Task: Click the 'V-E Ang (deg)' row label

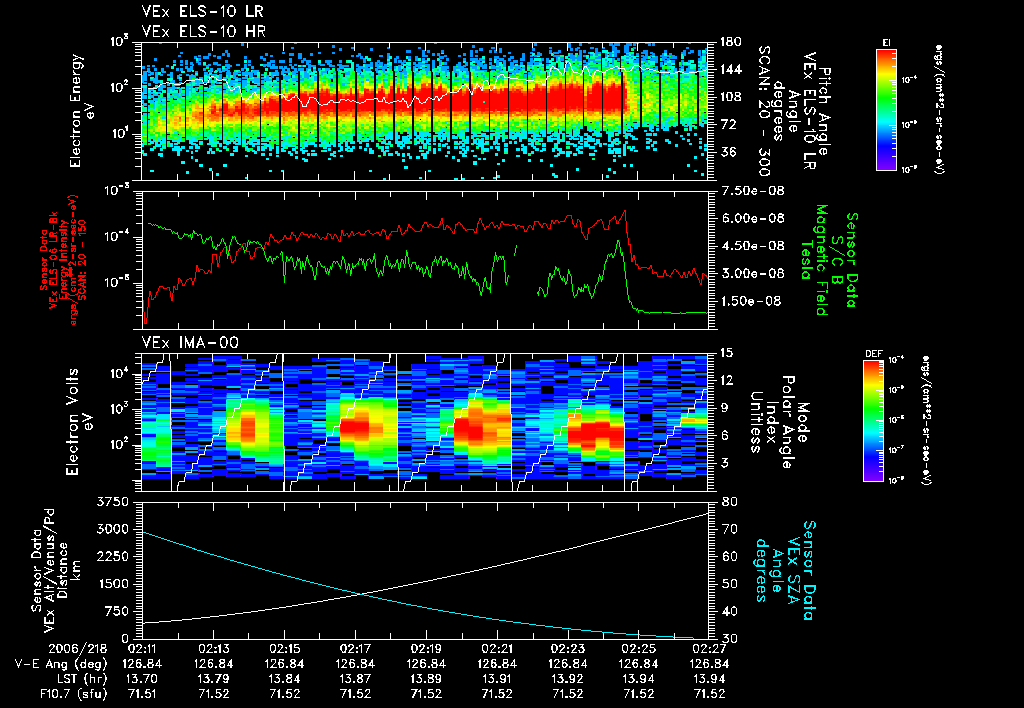Action: tap(61, 664)
